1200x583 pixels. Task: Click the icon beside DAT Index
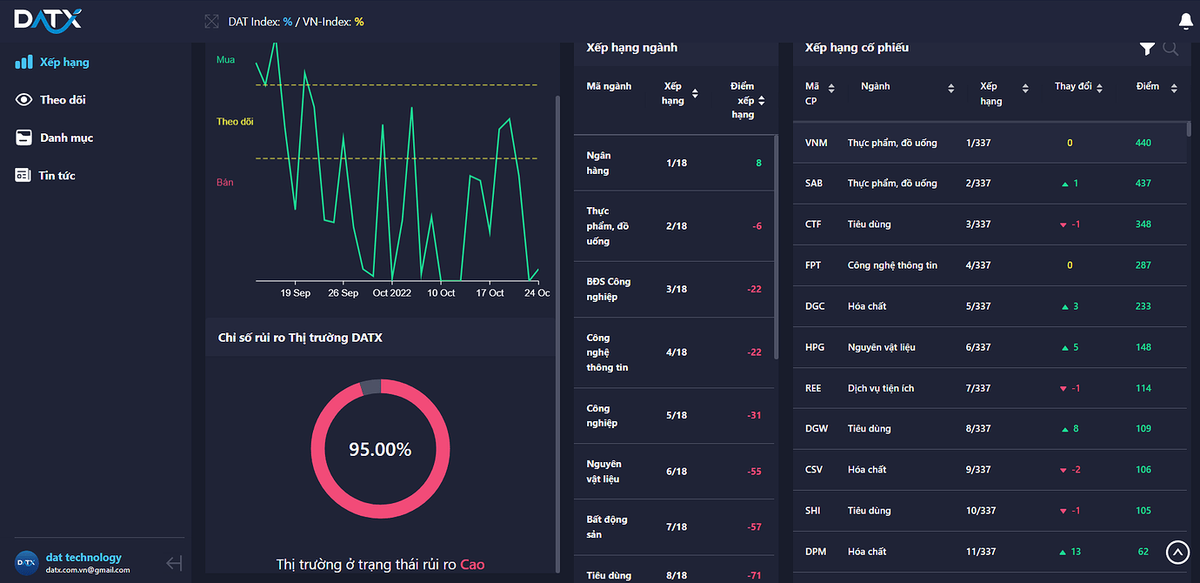pyautogui.click(x=211, y=21)
